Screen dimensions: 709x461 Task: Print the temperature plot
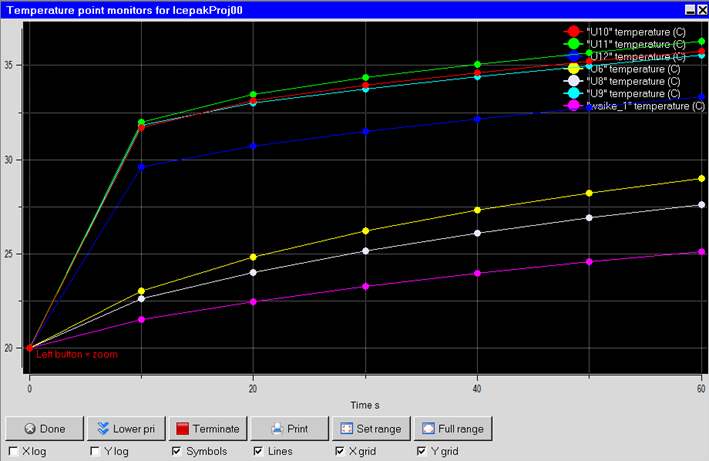click(x=289, y=428)
